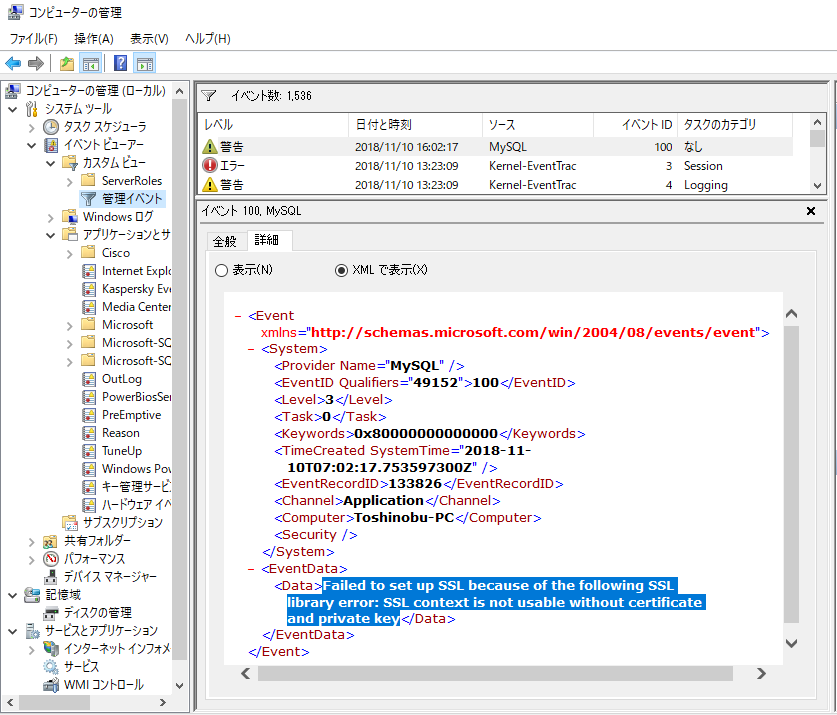The image size is (837, 715).
Task: Sort events by ソース column header
Action: coord(538,124)
